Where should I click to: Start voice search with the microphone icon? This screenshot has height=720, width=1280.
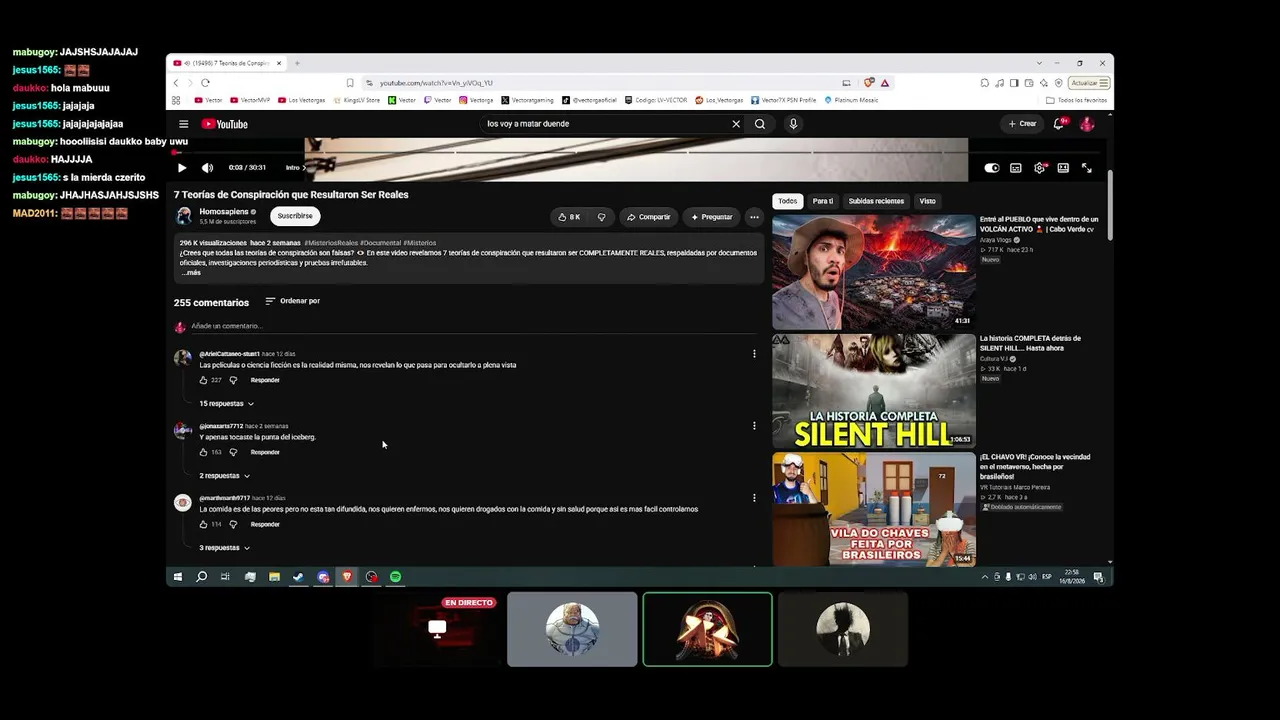(x=793, y=124)
